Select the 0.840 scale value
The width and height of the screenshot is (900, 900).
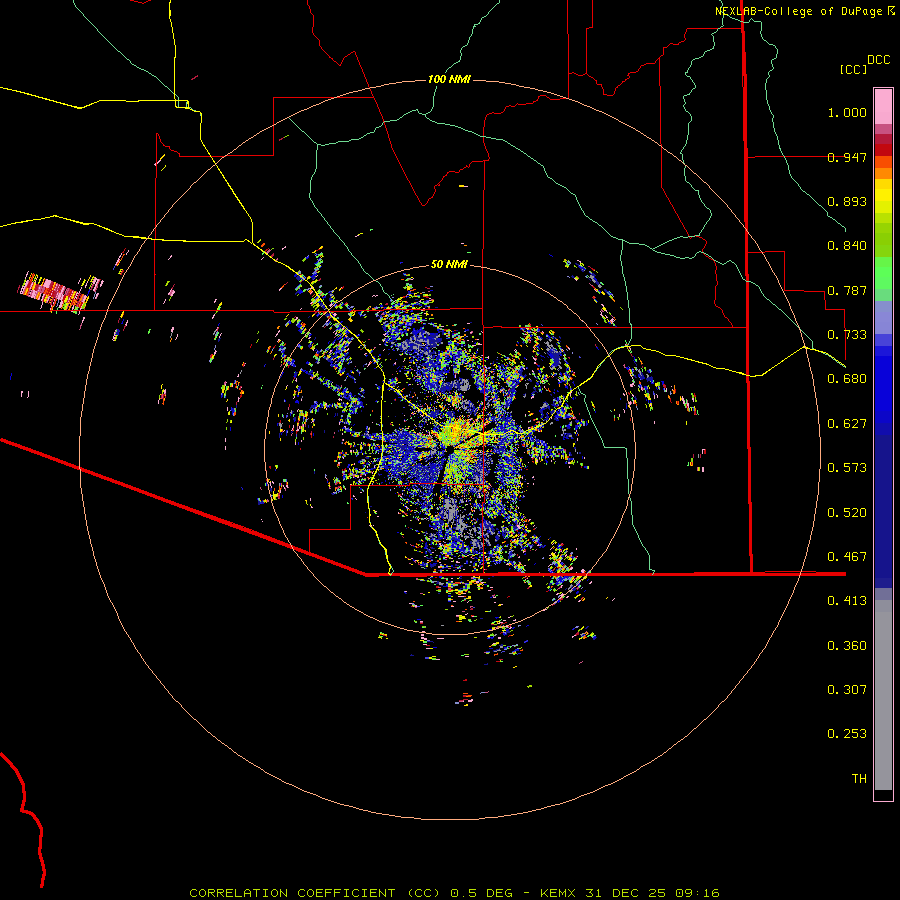pyautogui.click(x=847, y=246)
